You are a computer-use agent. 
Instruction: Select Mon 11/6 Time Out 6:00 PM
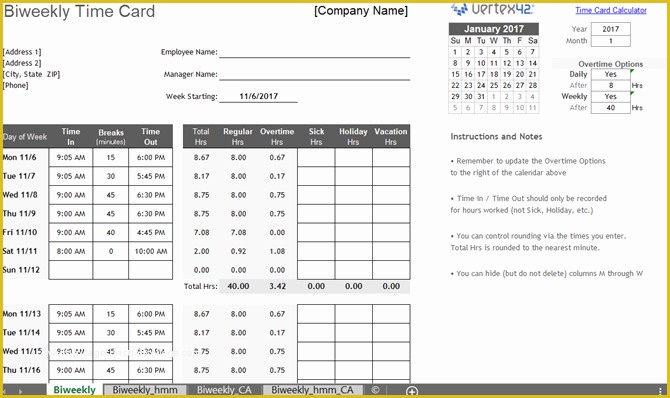click(x=150, y=157)
